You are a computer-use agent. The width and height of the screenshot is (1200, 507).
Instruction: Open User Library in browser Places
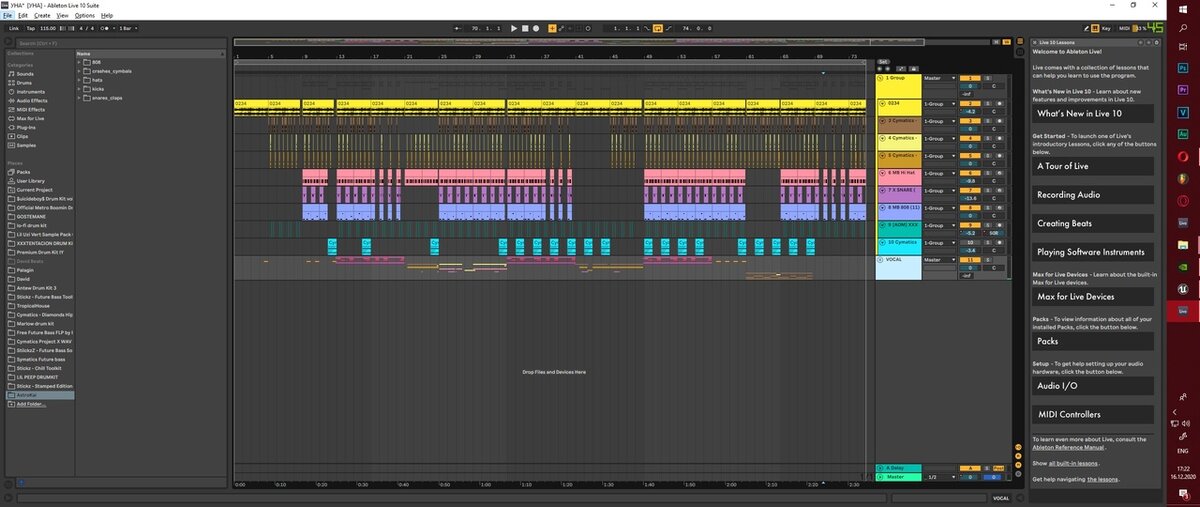[x=30, y=181]
